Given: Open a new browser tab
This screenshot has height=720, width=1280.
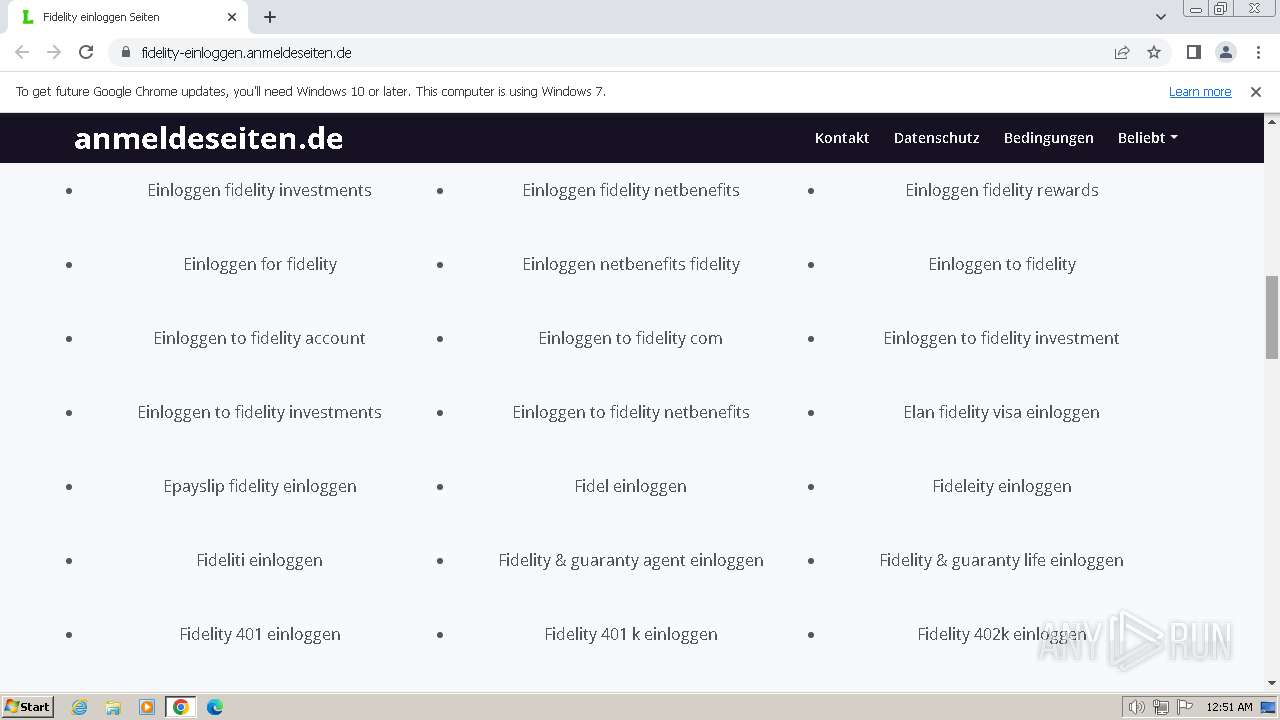Looking at the screenshot, I should click(270, 17).
